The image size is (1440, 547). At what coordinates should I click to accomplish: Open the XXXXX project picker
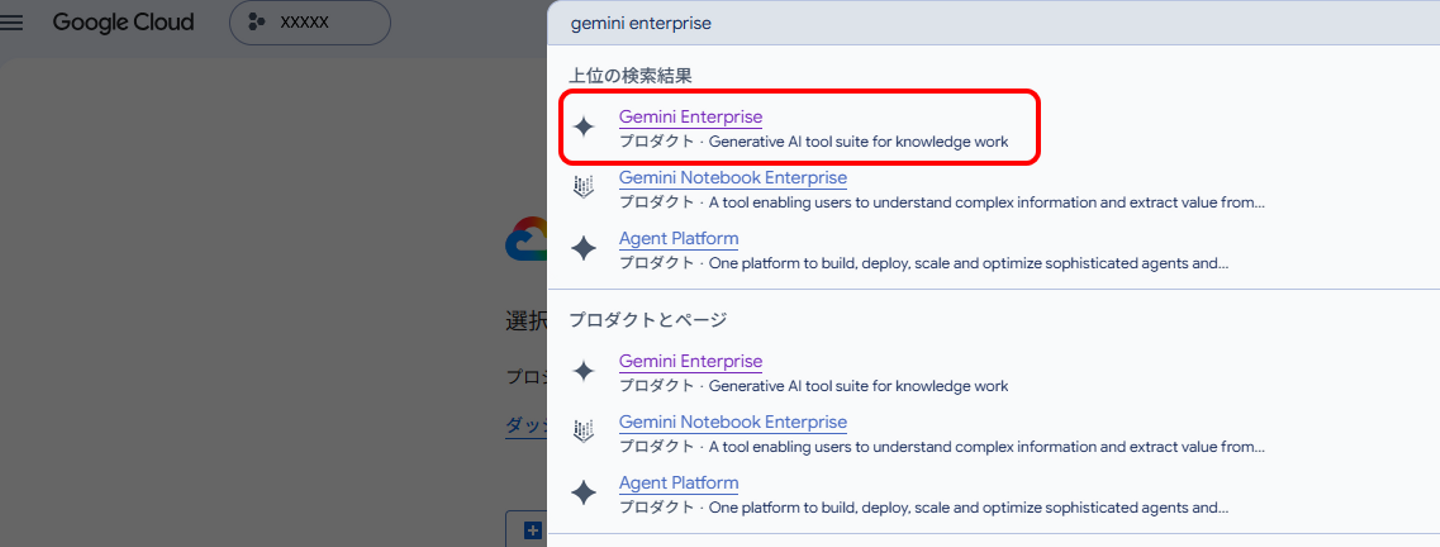[310, 22]
